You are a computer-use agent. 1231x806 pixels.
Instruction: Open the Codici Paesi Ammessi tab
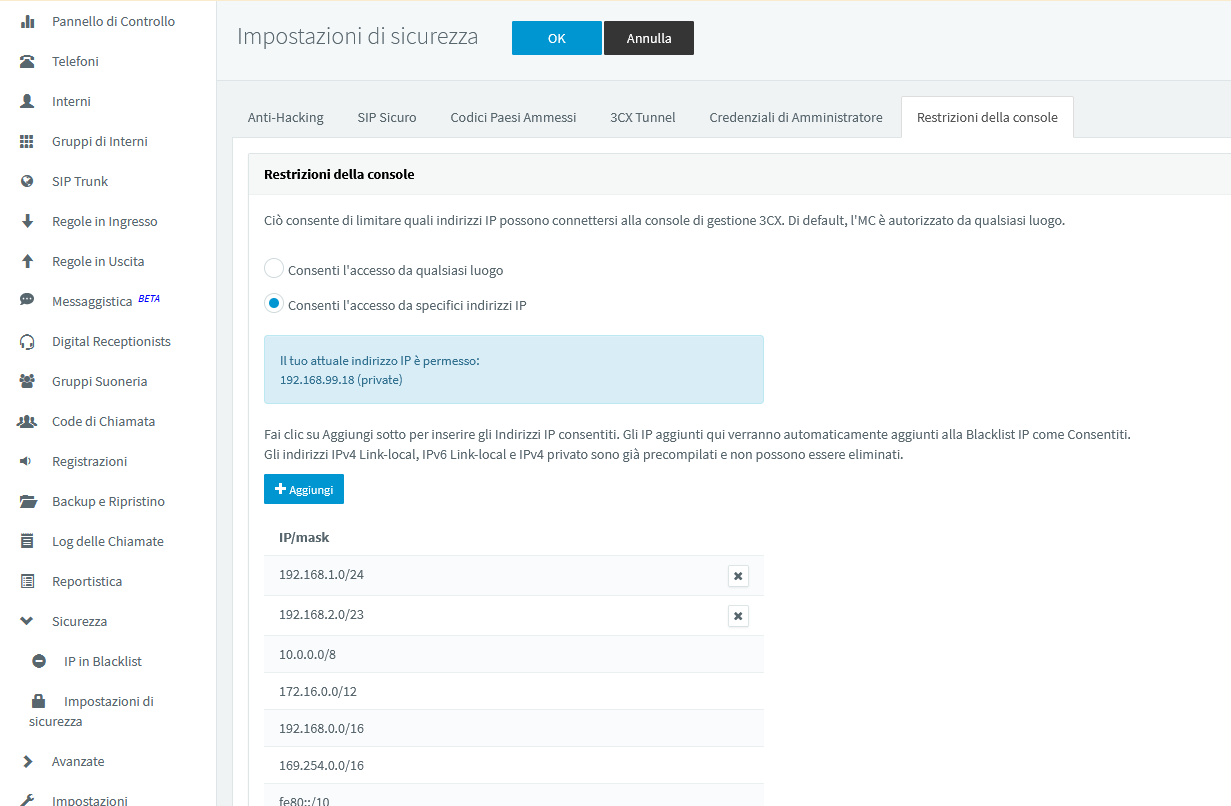[x=513, y=117]
